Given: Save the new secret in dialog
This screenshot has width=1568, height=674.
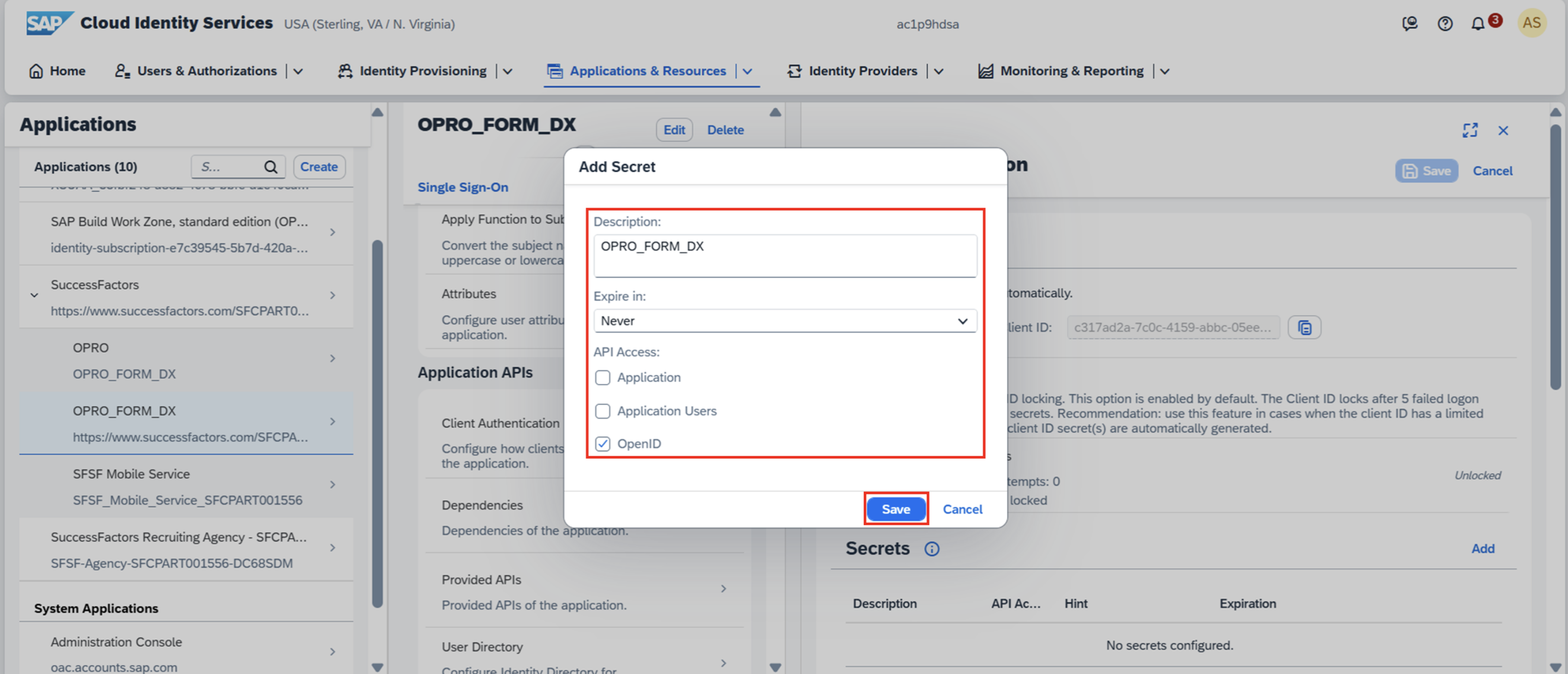Looking at the screenshot, I should click(x=895, y=509).
